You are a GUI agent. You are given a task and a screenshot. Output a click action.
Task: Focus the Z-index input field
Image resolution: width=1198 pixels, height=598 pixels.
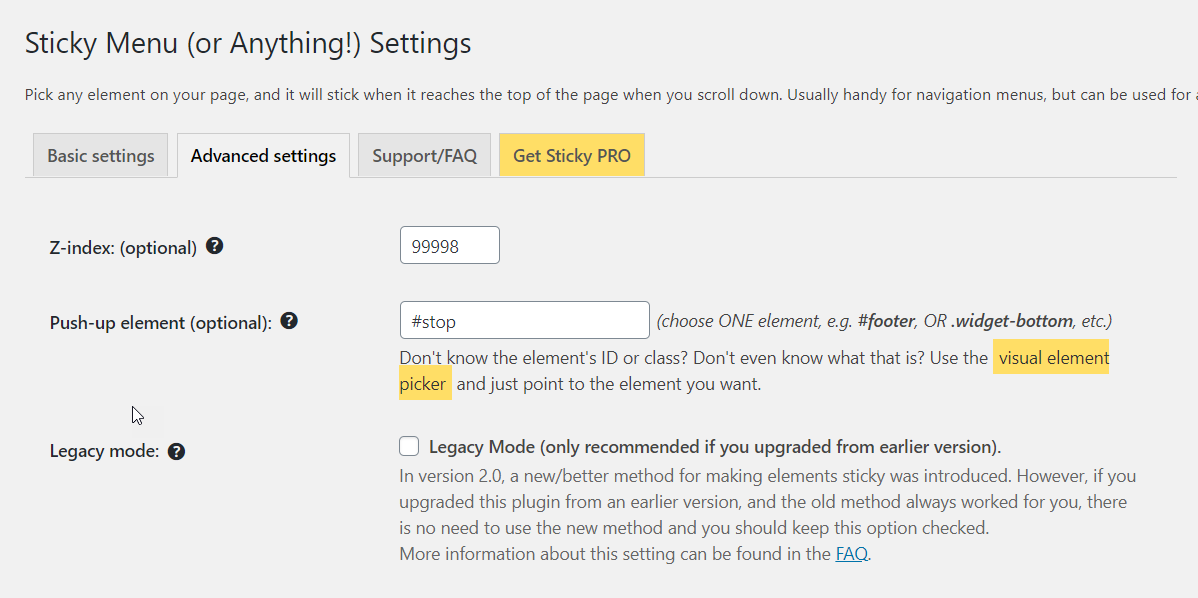coord(449,246)
